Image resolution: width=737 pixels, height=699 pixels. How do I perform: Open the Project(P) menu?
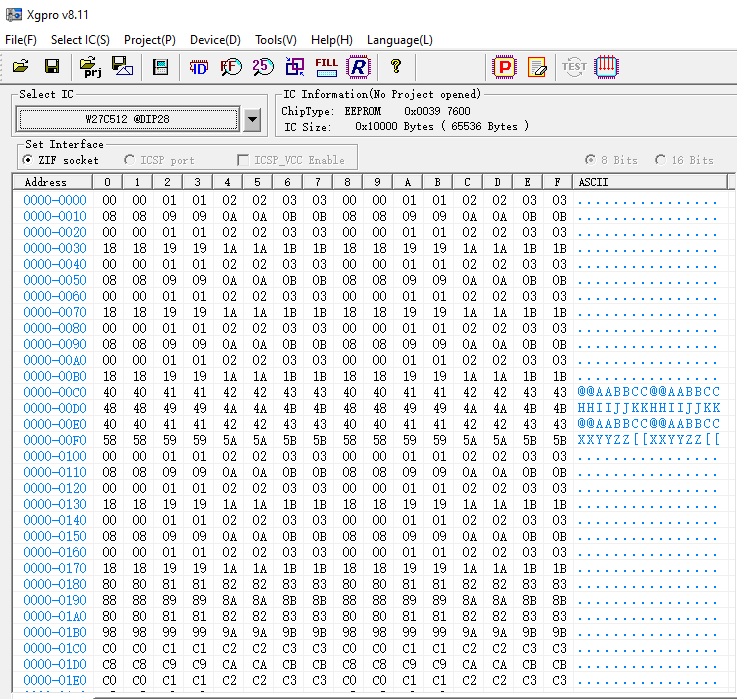(x=149, y=40)
